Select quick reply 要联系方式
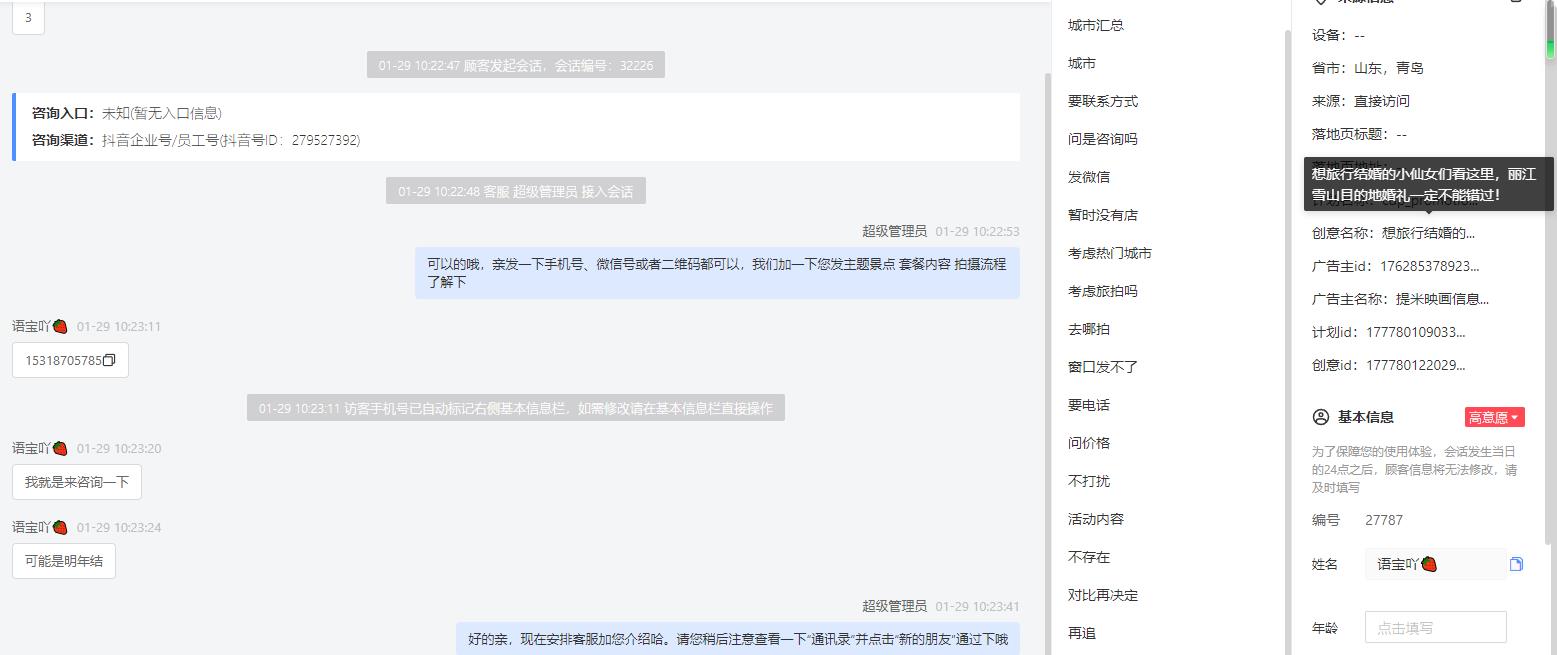Screen dimensions: 1557x655 (x=1102, y=101)
